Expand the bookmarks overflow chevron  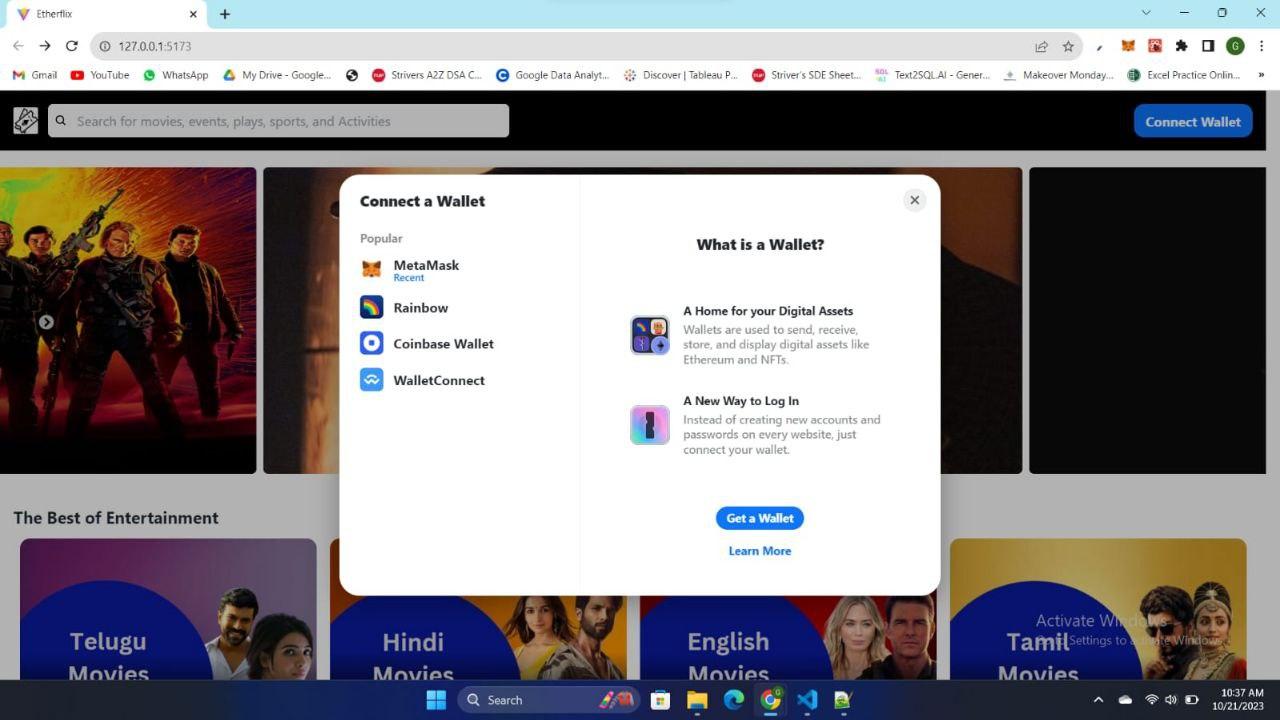click(x=1261, y=75)
